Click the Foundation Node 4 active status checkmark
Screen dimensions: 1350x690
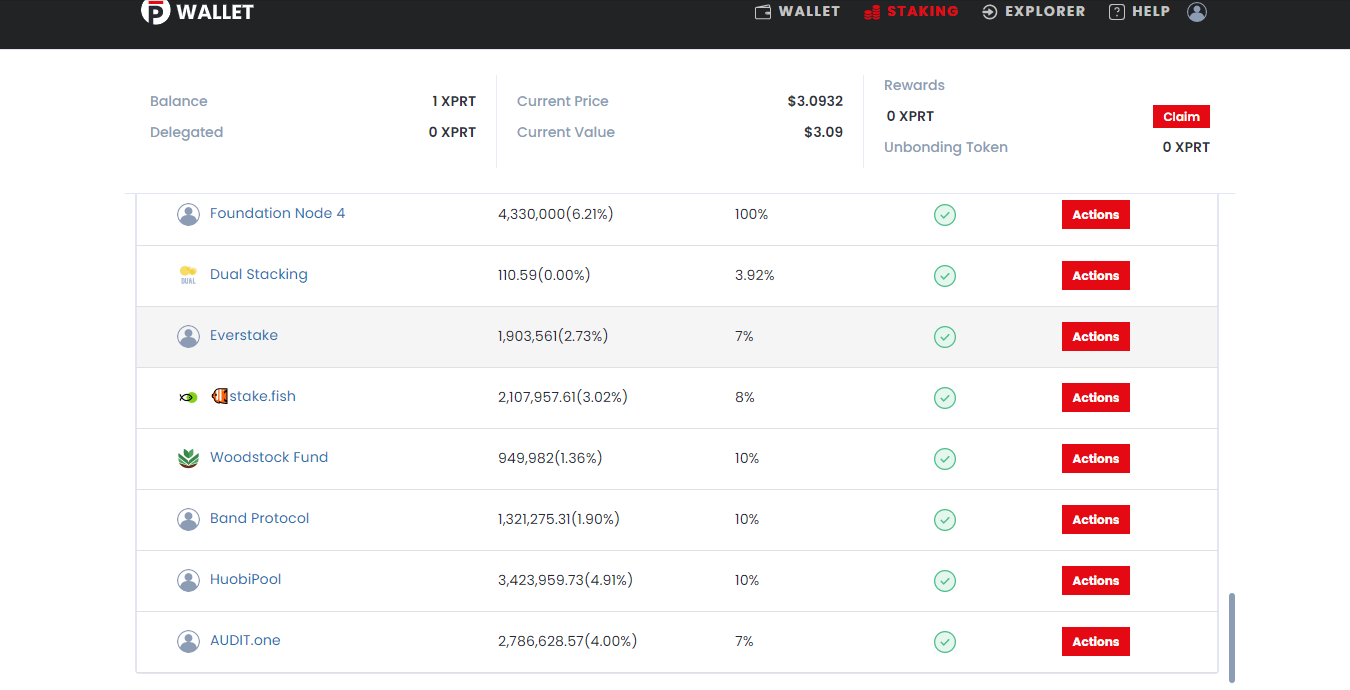[945, 215]
